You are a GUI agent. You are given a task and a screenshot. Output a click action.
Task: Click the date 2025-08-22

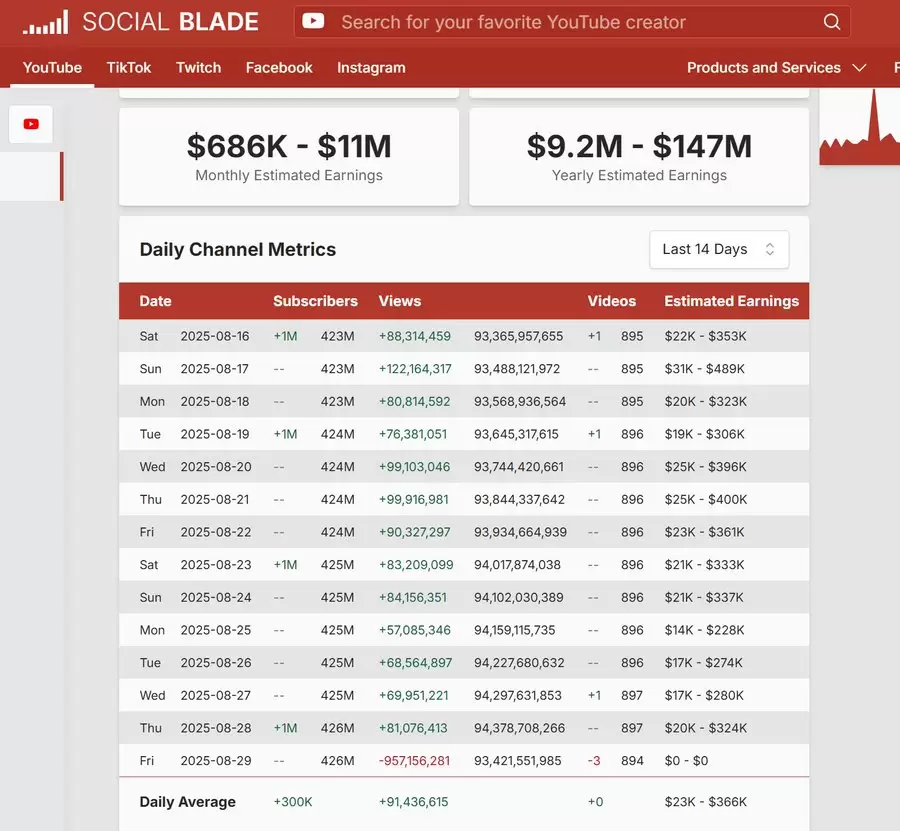point(216,533)
